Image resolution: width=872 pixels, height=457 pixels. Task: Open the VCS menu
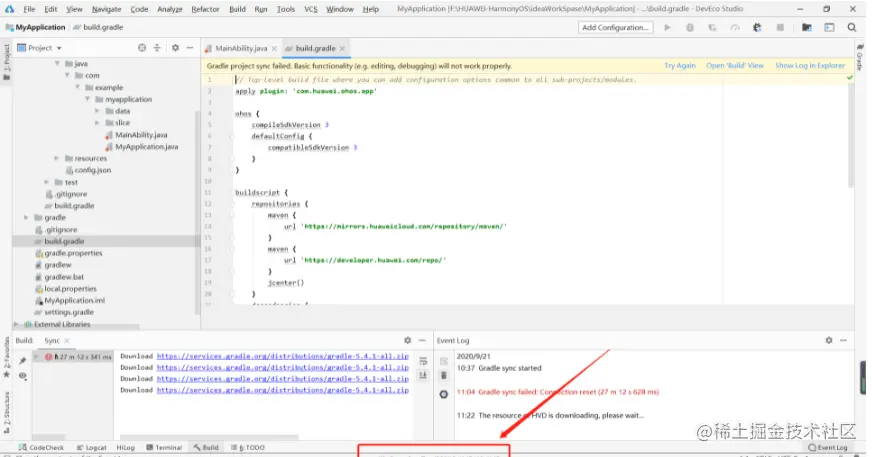point(311,9)
